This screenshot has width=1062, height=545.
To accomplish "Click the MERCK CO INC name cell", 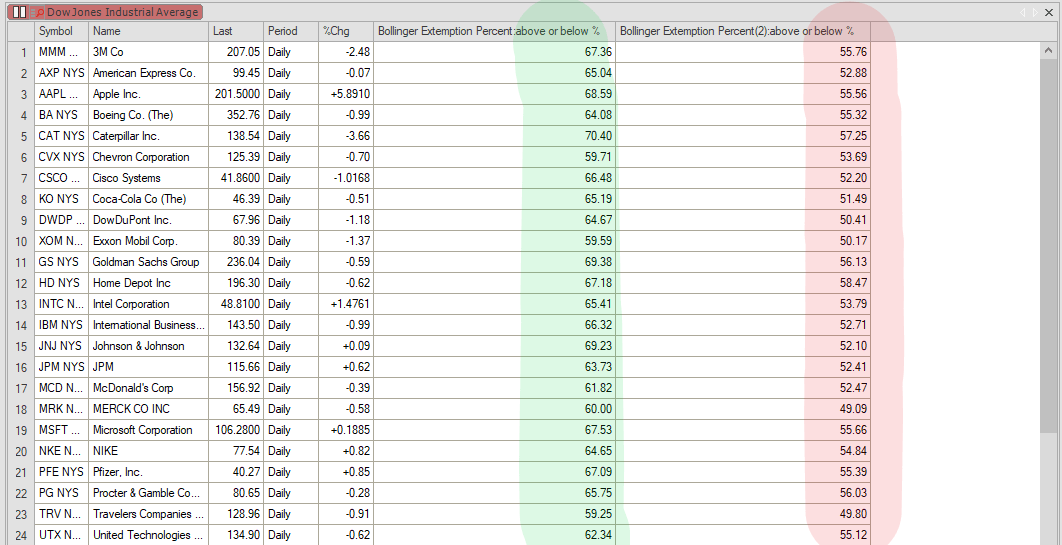I will point(148,409).
